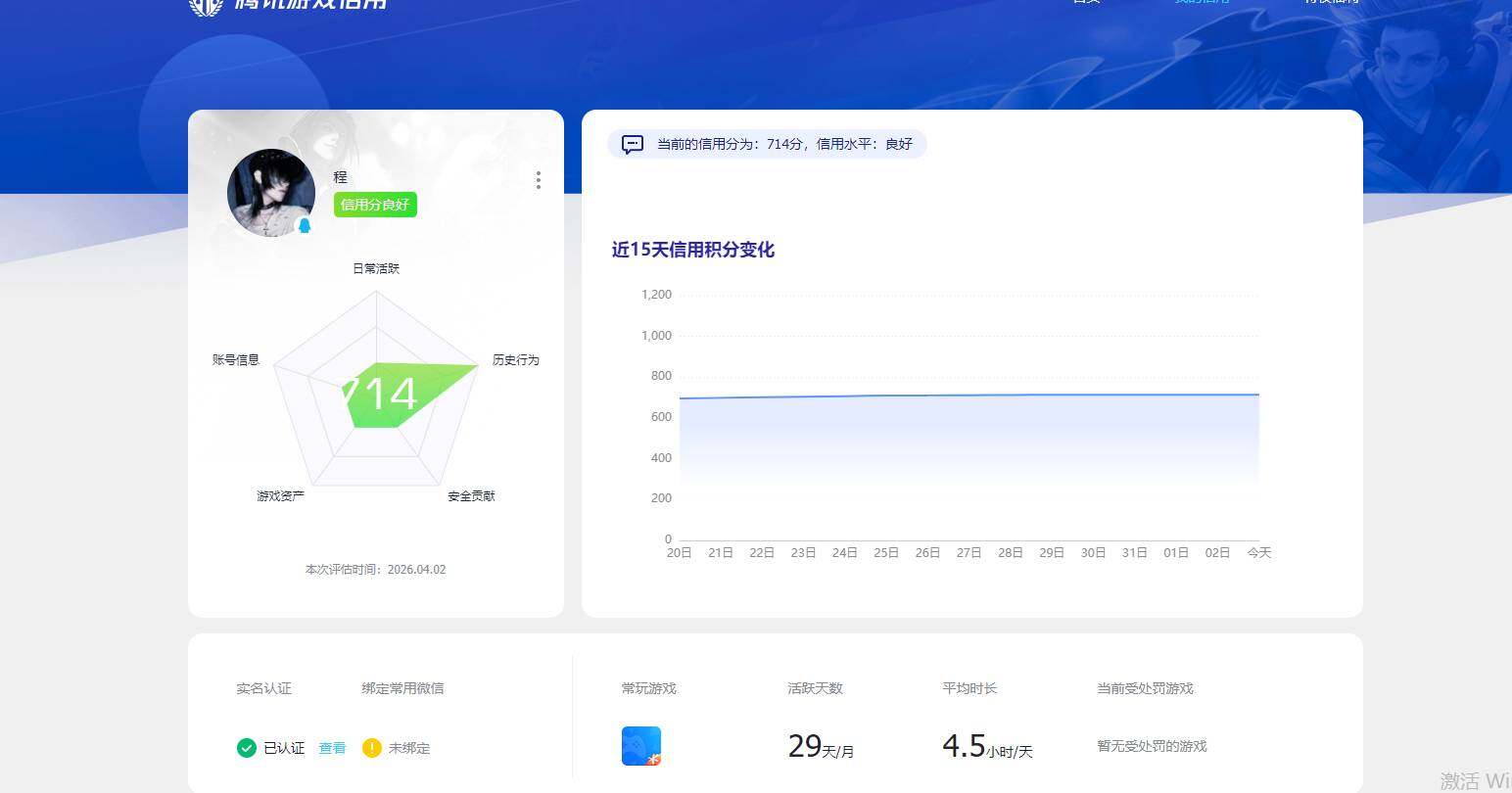Click the chat bubble icon beside credit message

633,144
